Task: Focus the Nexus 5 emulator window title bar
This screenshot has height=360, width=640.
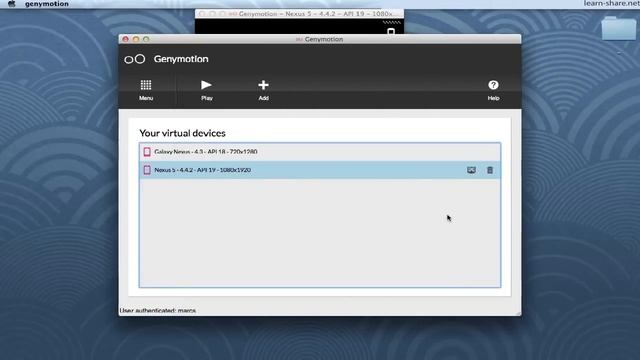Action: (x=299, y=13)
